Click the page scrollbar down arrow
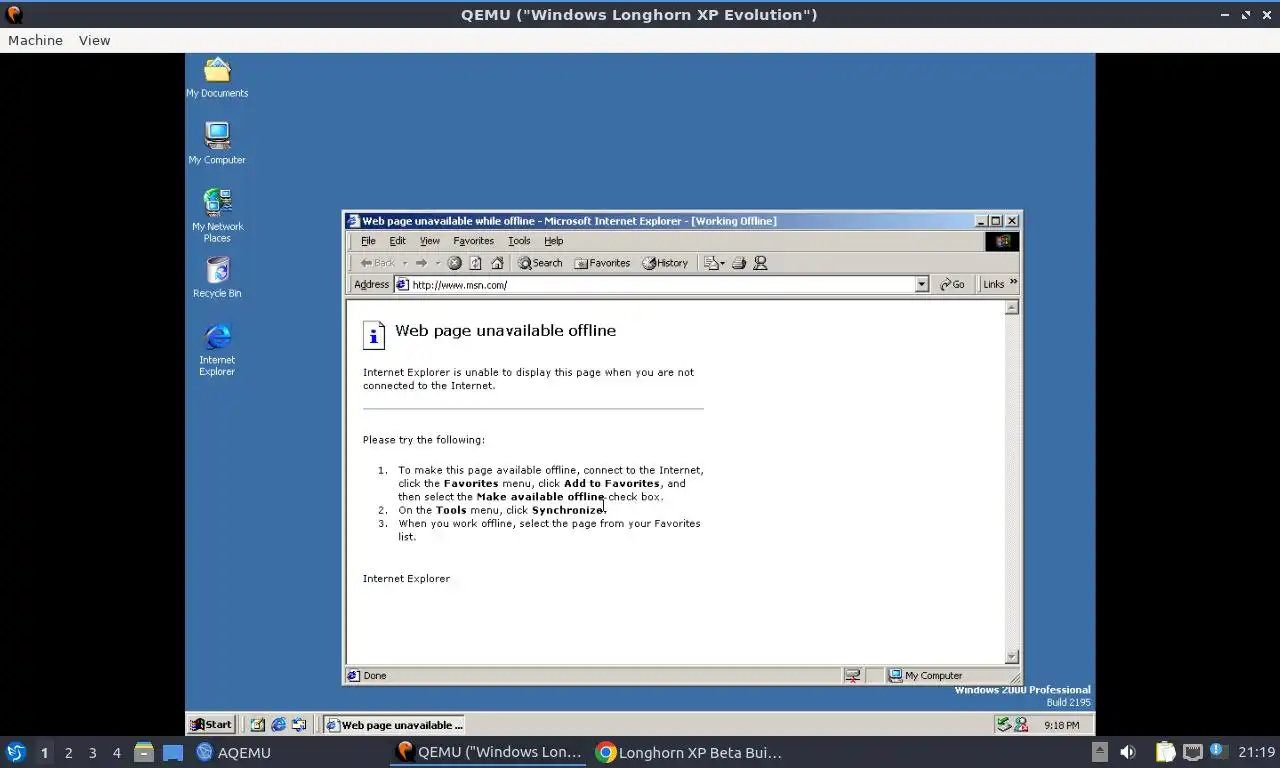 (x=1011, y=656)
